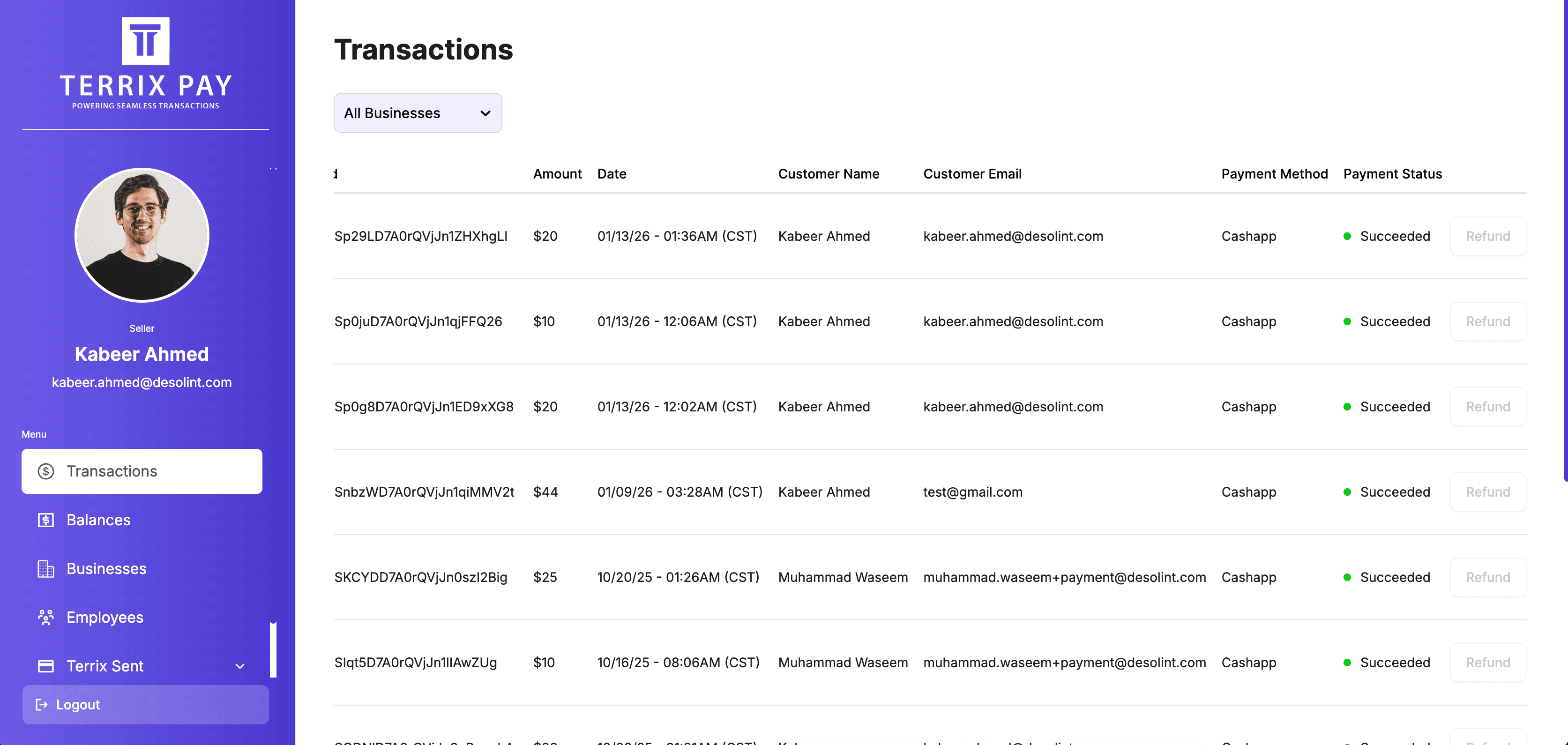Viewport: 1568px width, 745px height.
Task: Click the seller email in sidebar
Action: point(142,382)
